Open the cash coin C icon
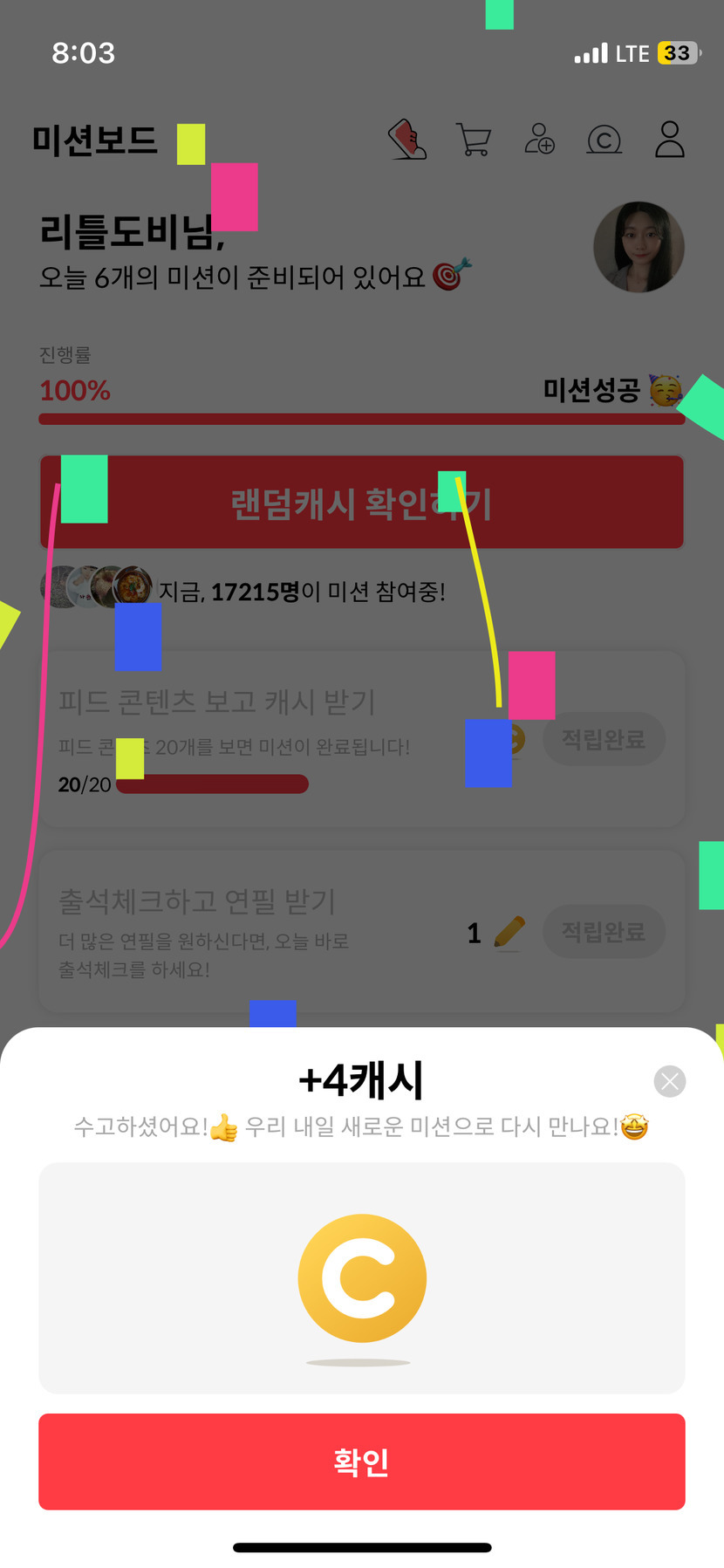724x1568 pixels. pos(604,140)
